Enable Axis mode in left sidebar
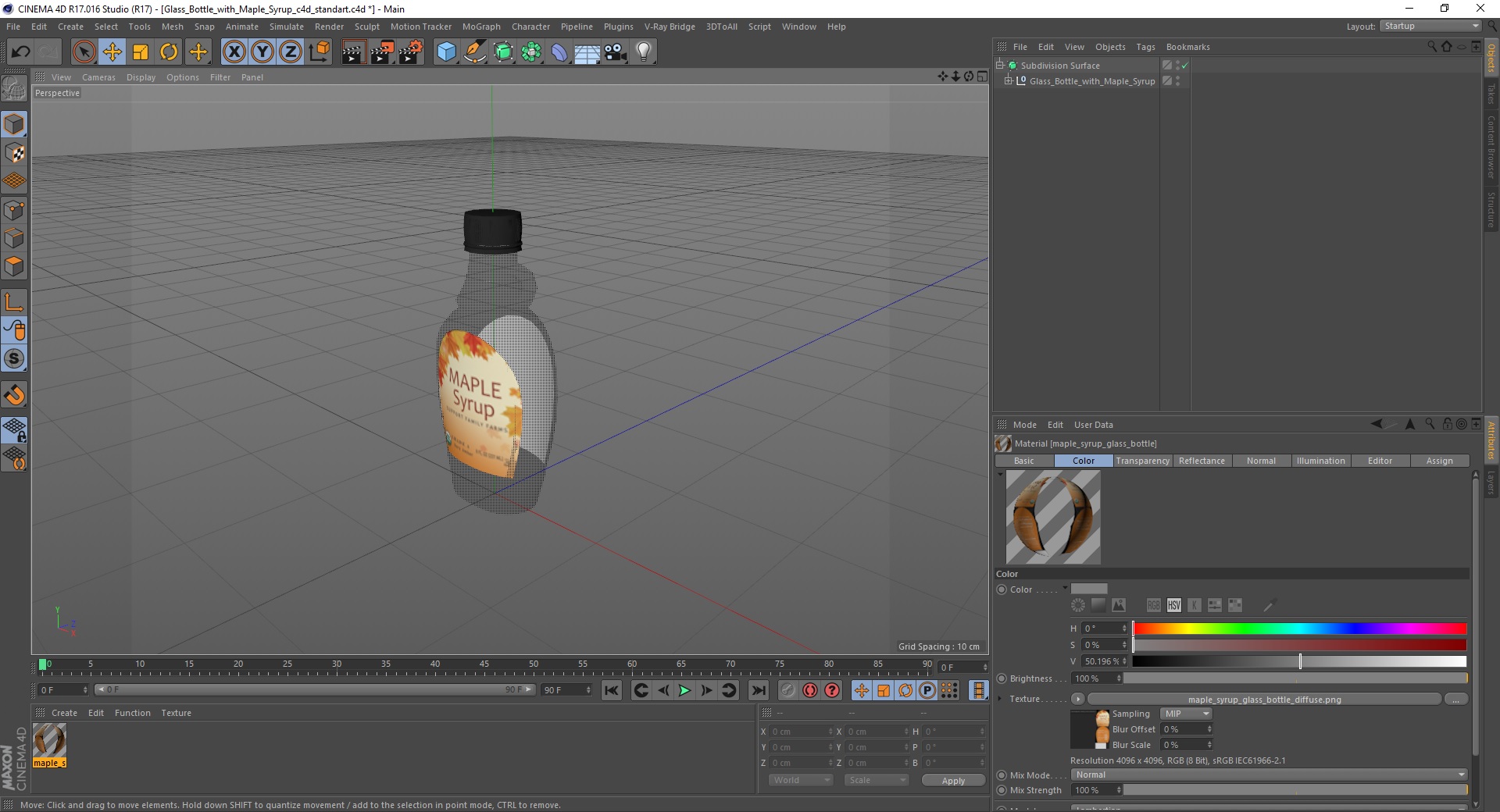This screenshot has height=812, width=1500. point(14,302)
